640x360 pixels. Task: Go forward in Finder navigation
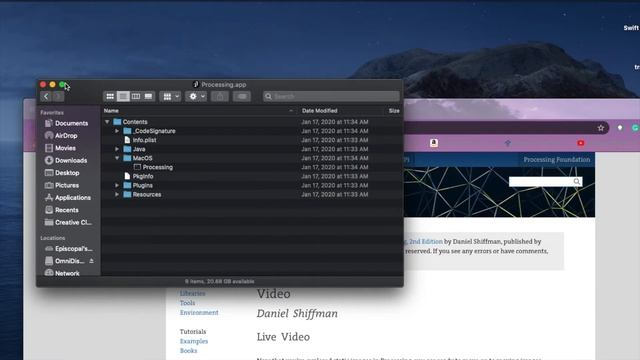58,96
